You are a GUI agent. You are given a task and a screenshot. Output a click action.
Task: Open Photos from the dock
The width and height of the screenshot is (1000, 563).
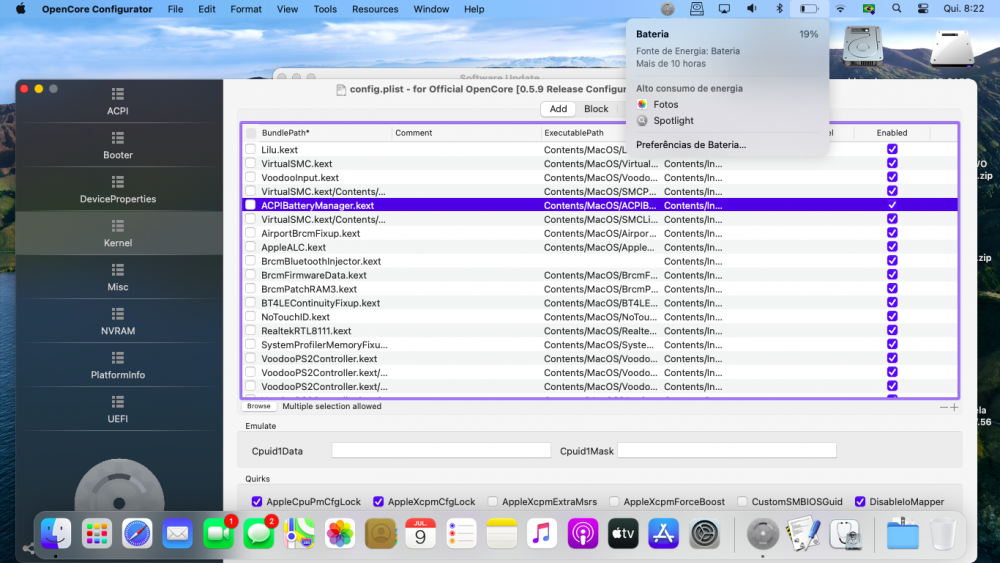click(339, 534)
